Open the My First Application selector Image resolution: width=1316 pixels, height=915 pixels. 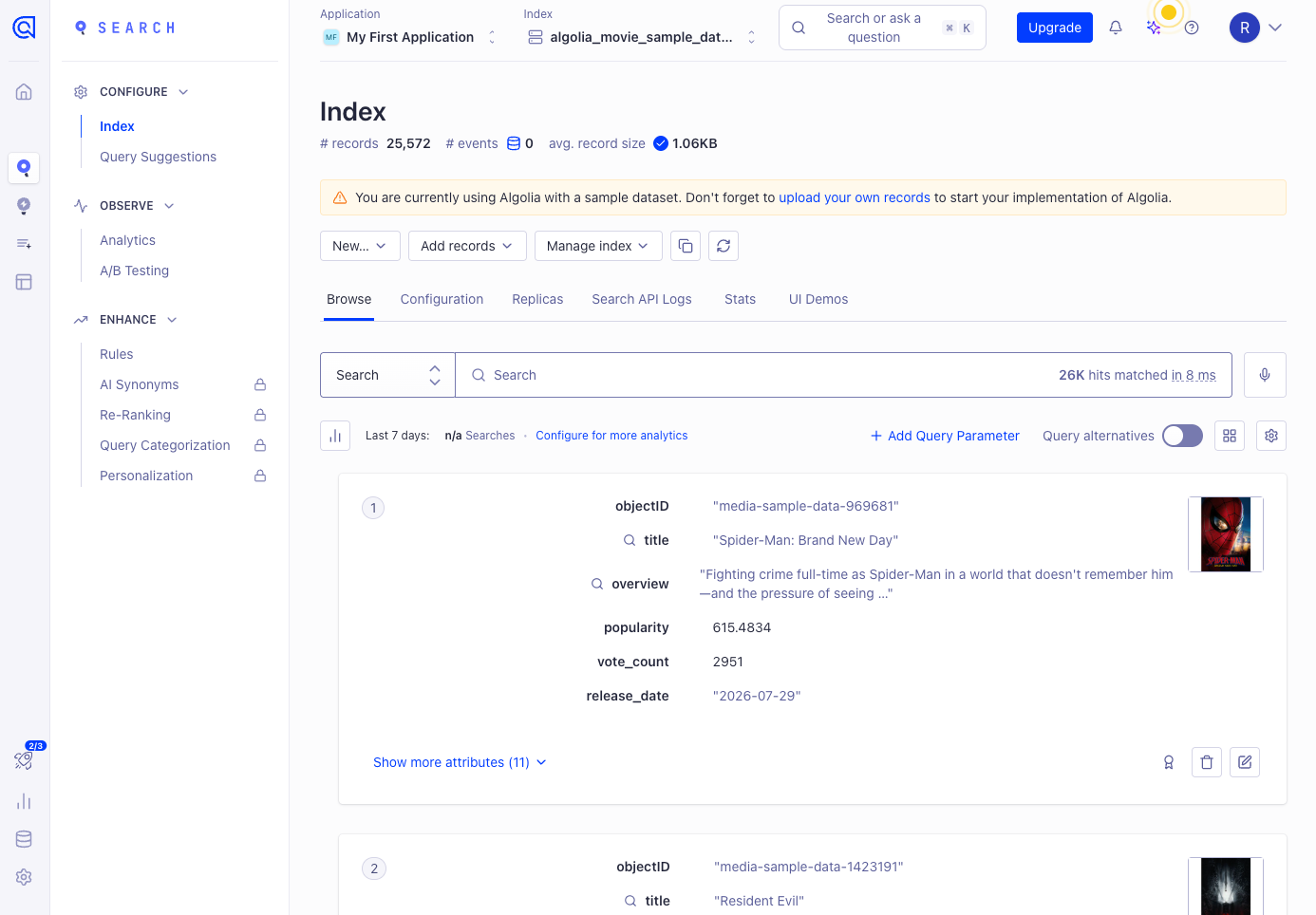point(409,37)
